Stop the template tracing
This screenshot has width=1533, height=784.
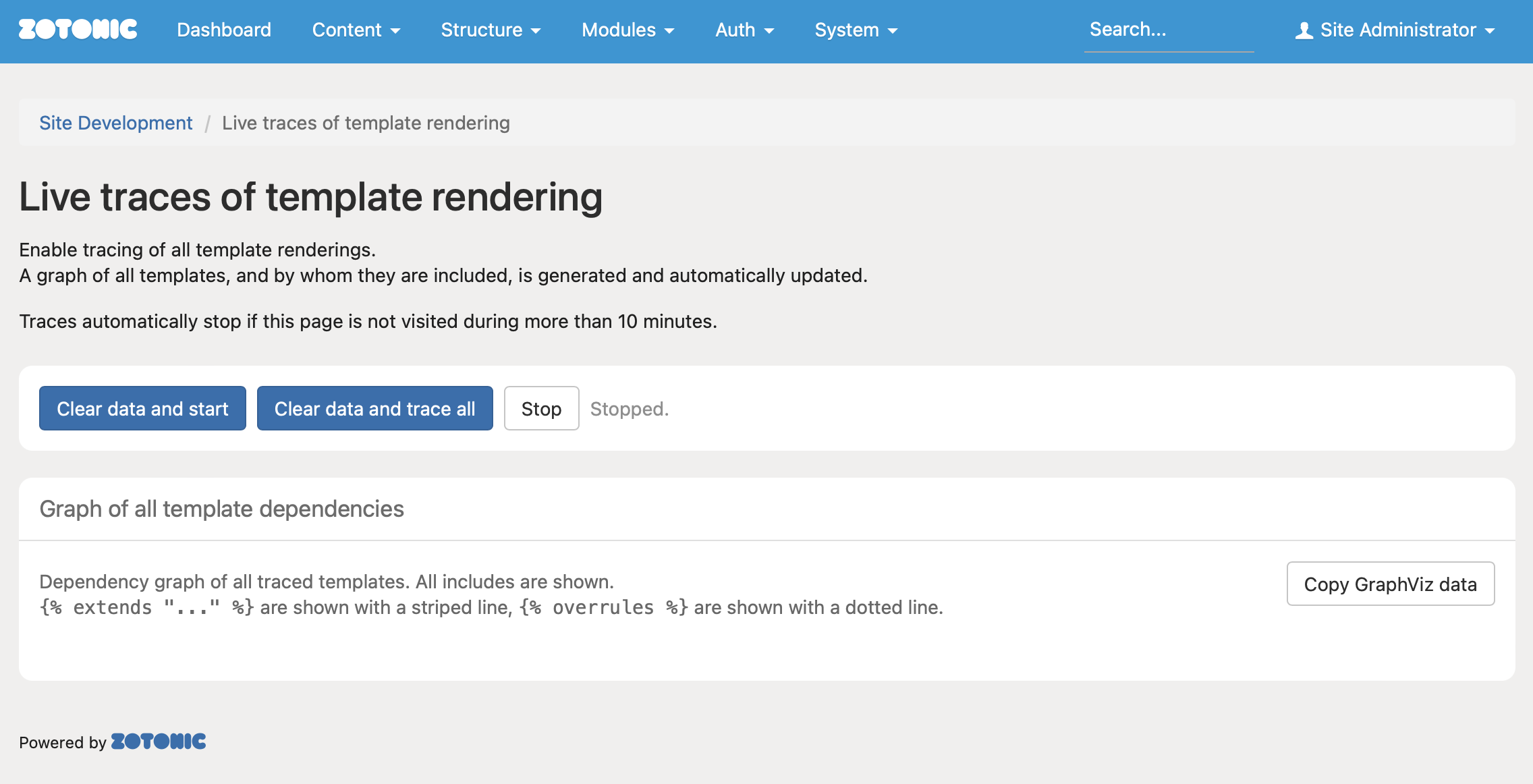click(541, 408)
